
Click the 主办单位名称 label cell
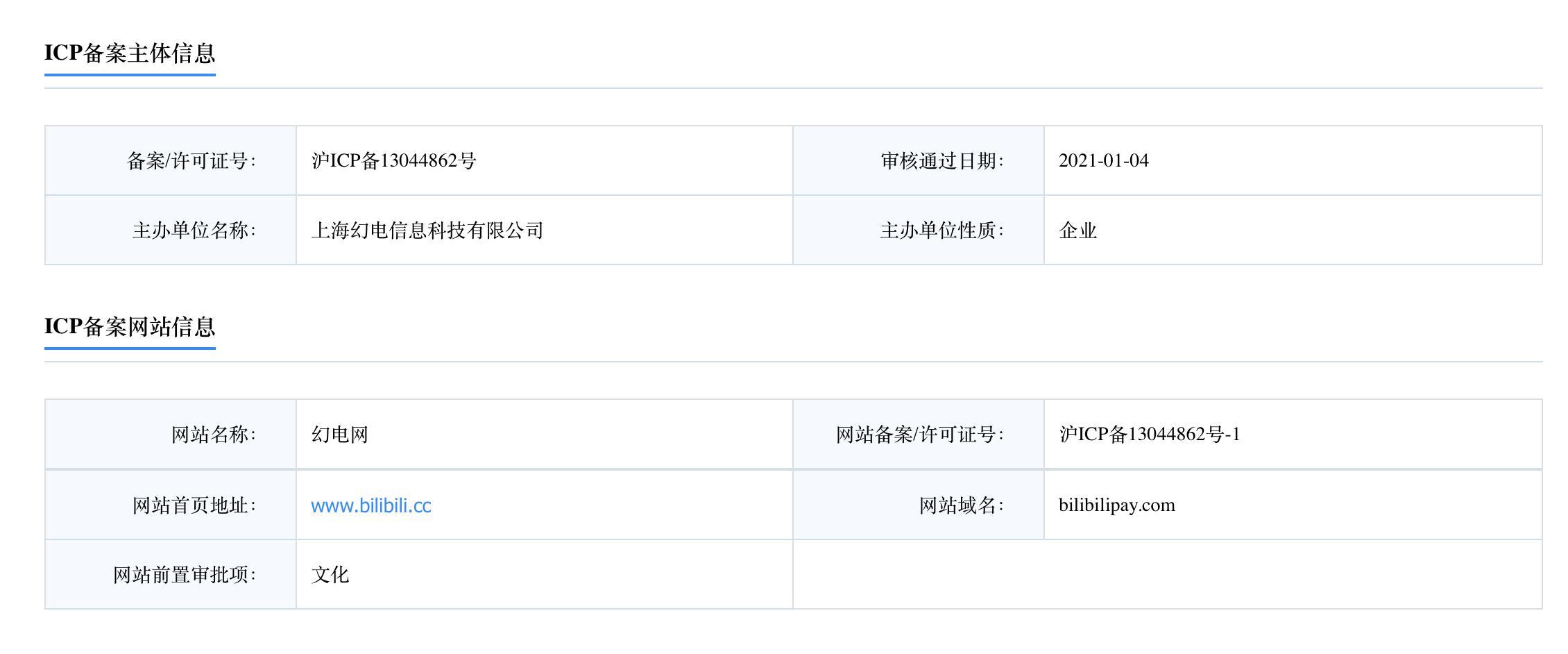(194, 230)
